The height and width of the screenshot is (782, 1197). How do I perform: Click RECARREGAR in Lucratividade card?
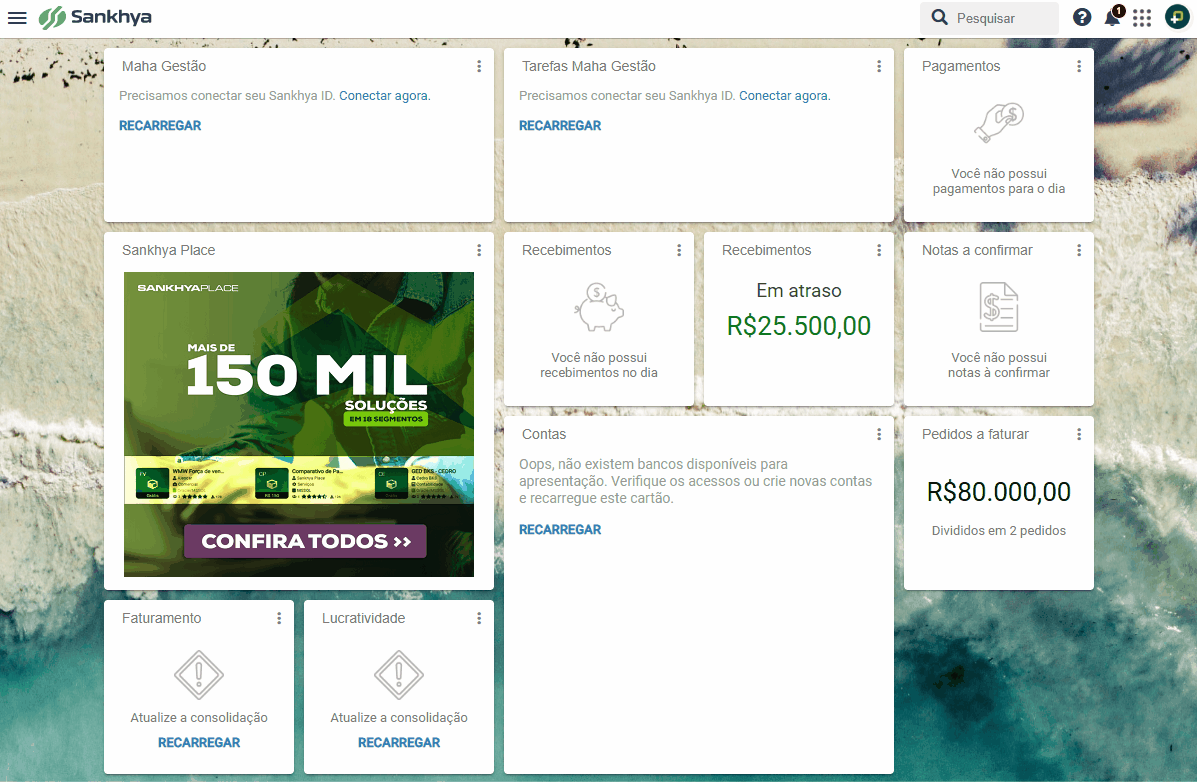(399, 743)
